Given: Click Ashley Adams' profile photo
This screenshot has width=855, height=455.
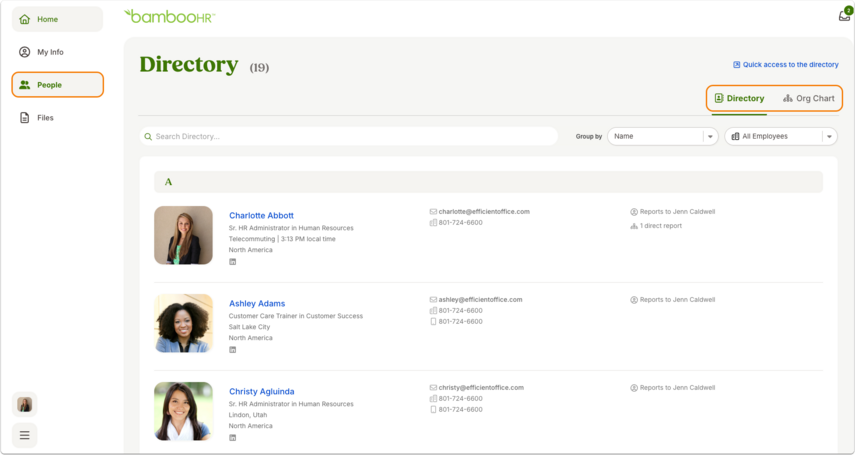Looking at the screenshot, I should pyautogui.click(x=183, y=323).
